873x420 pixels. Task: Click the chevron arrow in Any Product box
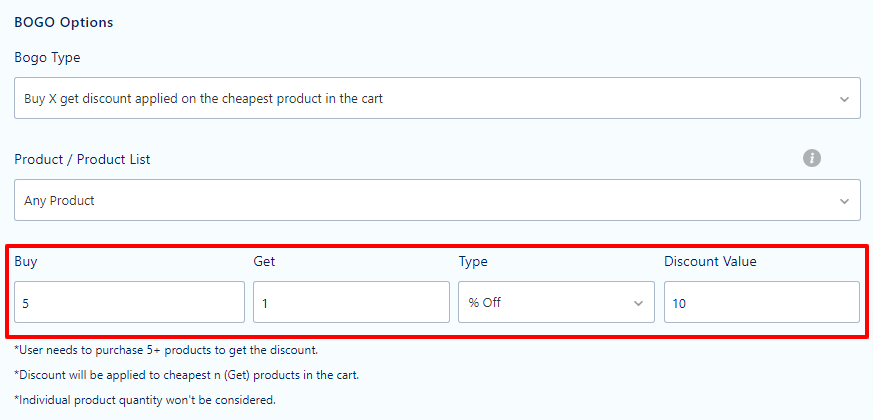[845, 201]
